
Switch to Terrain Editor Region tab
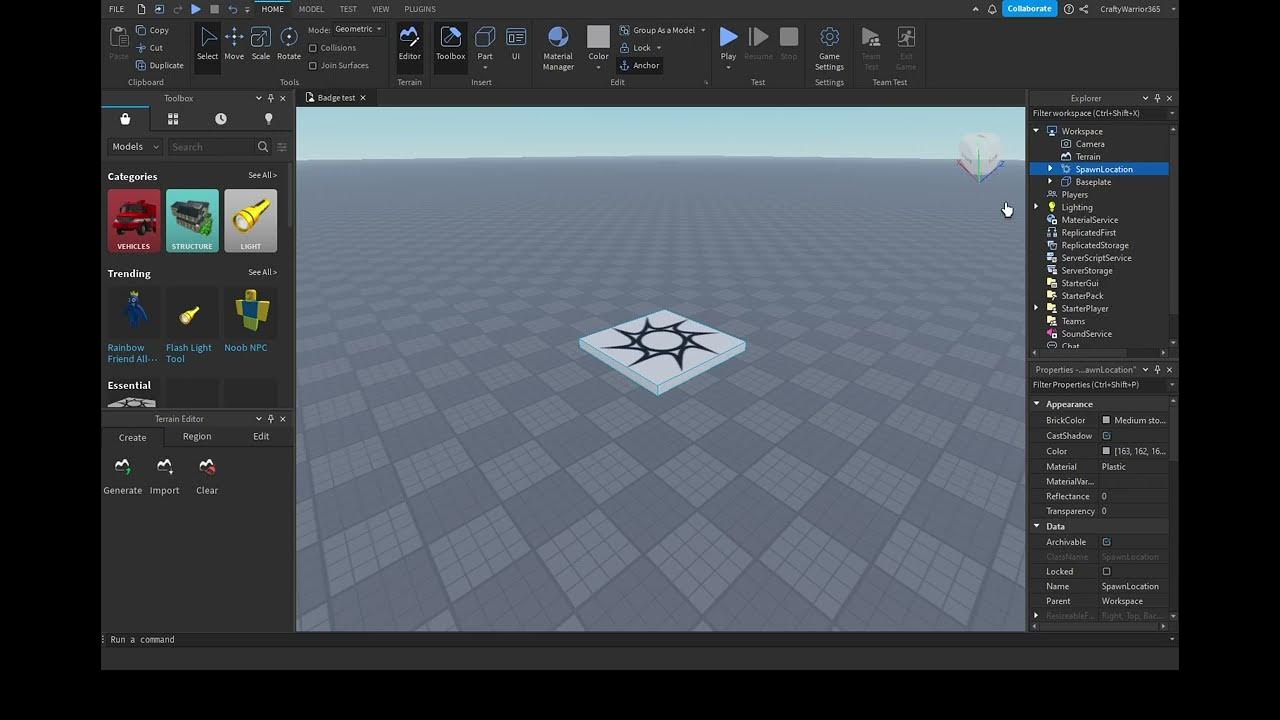pos(197,437)
